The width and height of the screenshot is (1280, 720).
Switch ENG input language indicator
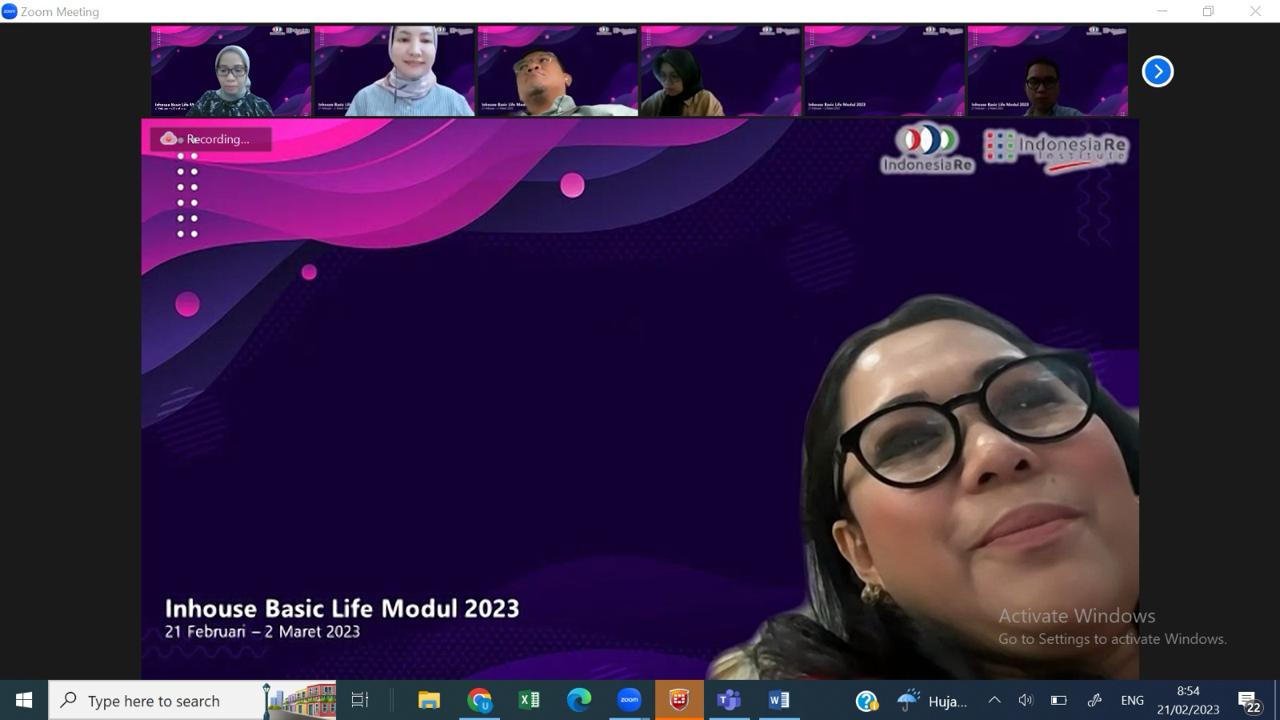[1132, 700]
